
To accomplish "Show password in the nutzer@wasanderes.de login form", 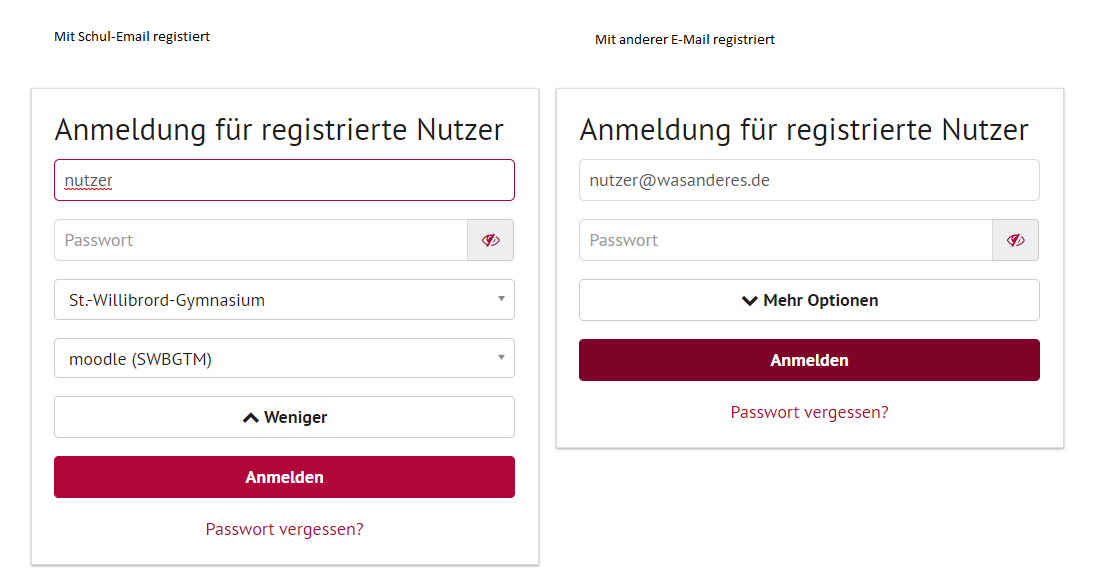I will pos(1015,240).
